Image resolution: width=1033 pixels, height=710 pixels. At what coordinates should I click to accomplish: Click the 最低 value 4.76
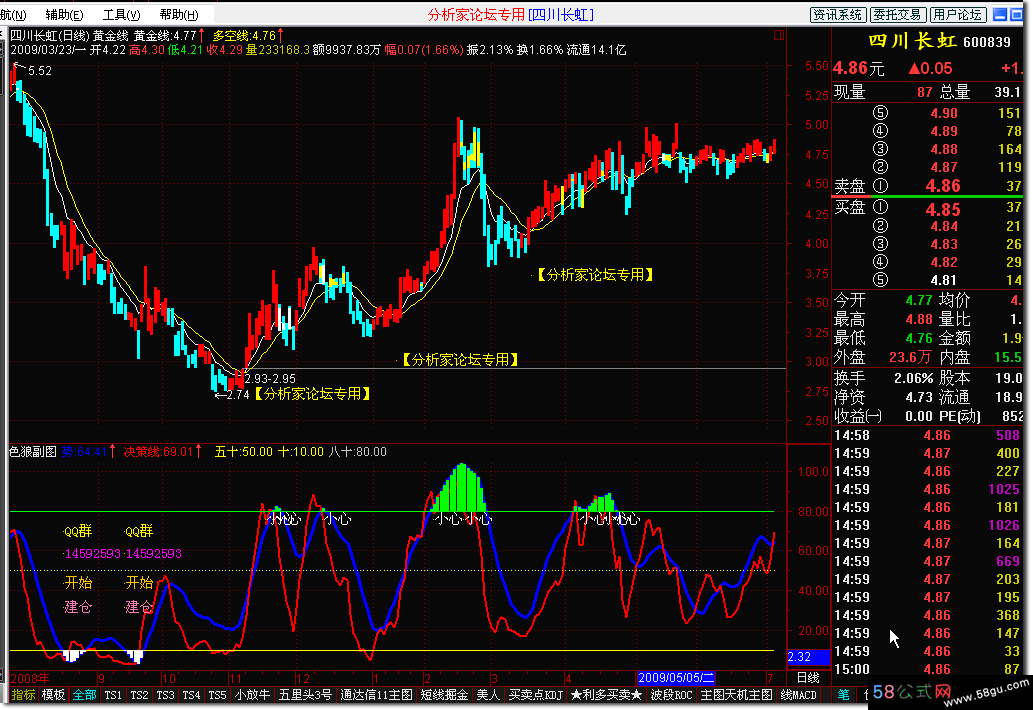pos(919,339)
